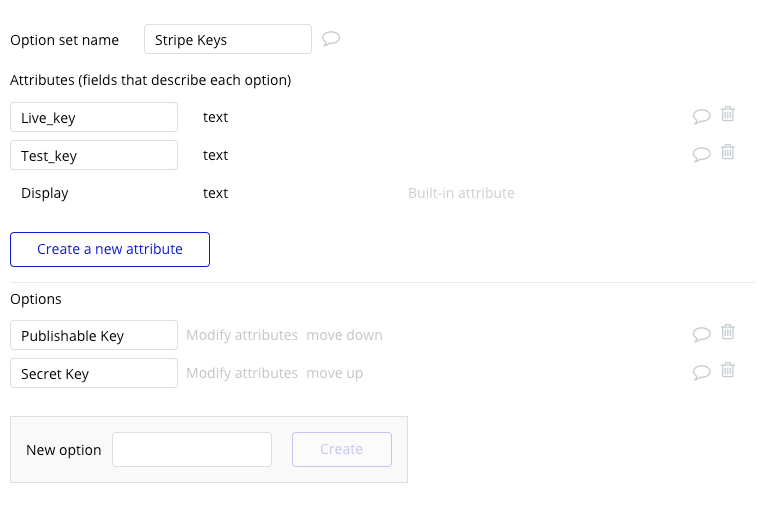Viewport: 768px width, 506px height.
Task: Edit the Live_key attribute name field
Action: tap(94, 117)
